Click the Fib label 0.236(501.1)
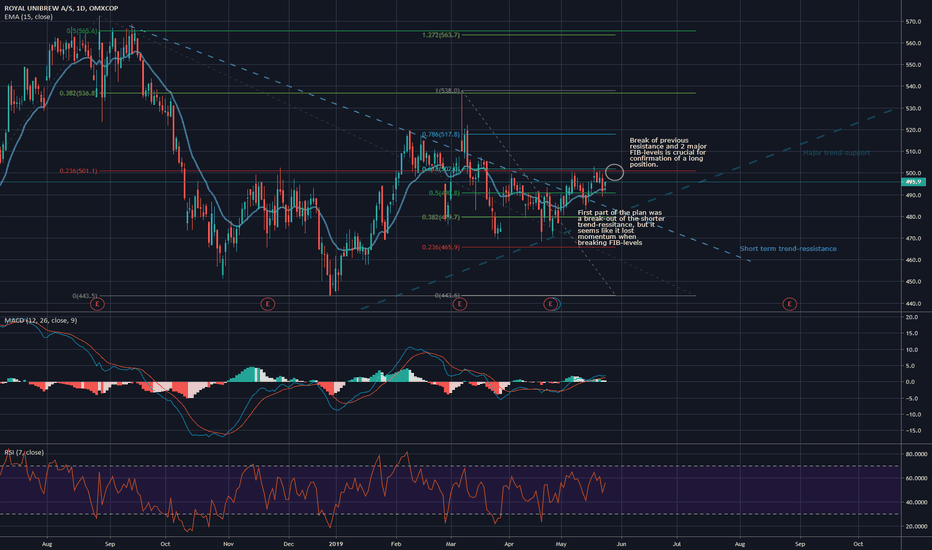Screen dimensions: 932x550 pyautogui.click(x=78, y=171)
